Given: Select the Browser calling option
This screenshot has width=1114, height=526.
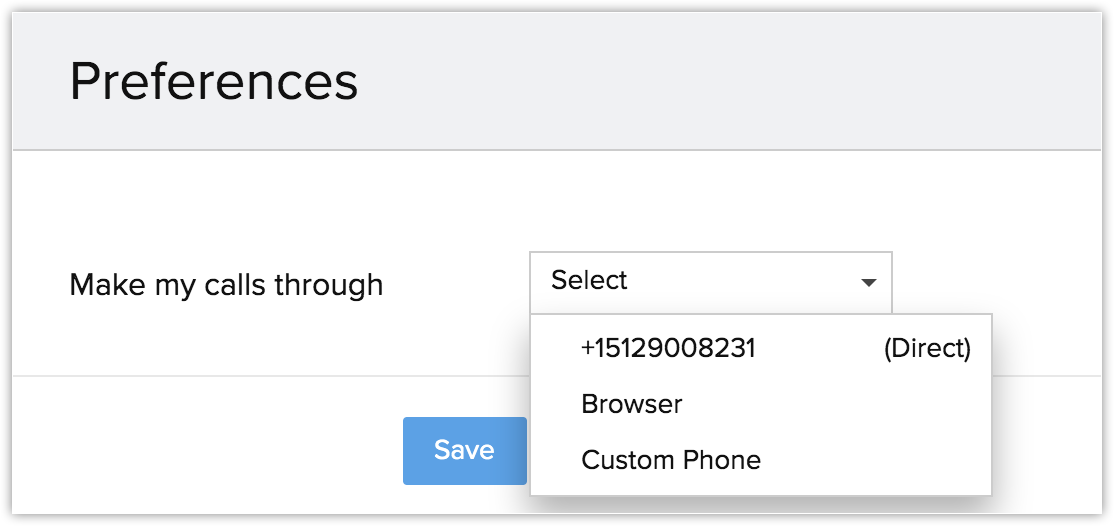Looking at the screenshot, I should pos(632,404).
